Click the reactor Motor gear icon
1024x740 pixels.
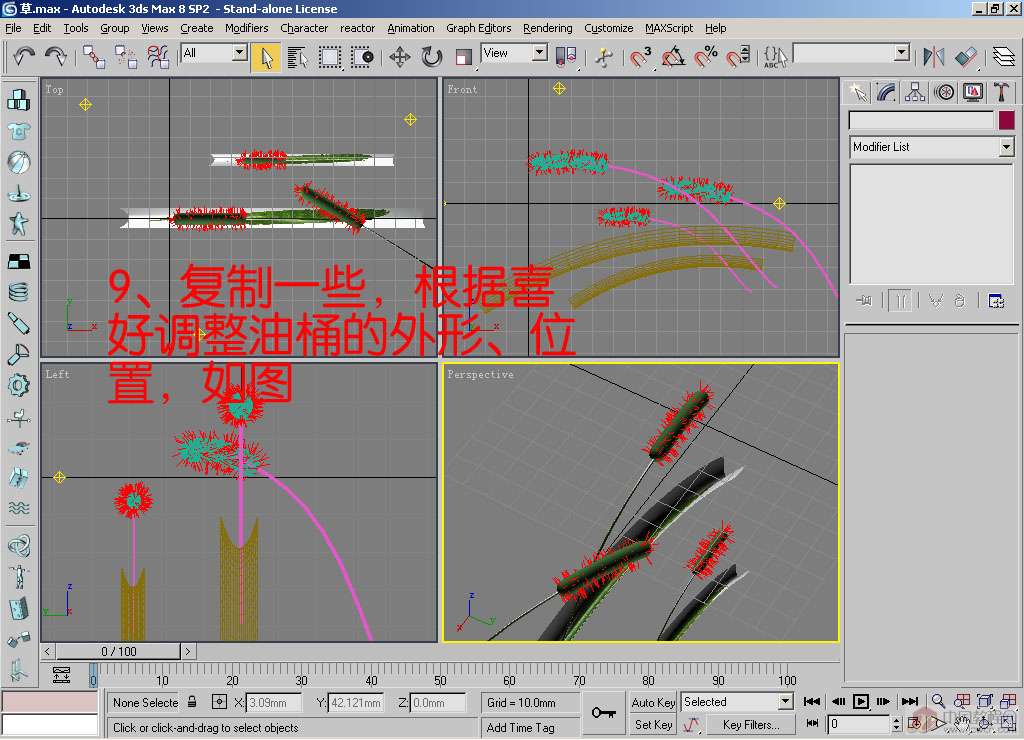coord(19,385)
